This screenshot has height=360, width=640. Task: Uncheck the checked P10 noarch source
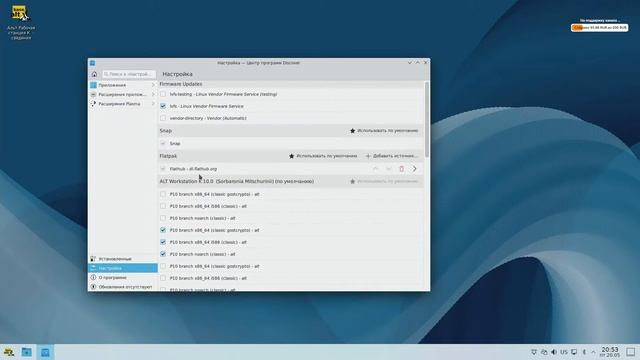click(x=163, y=254)
